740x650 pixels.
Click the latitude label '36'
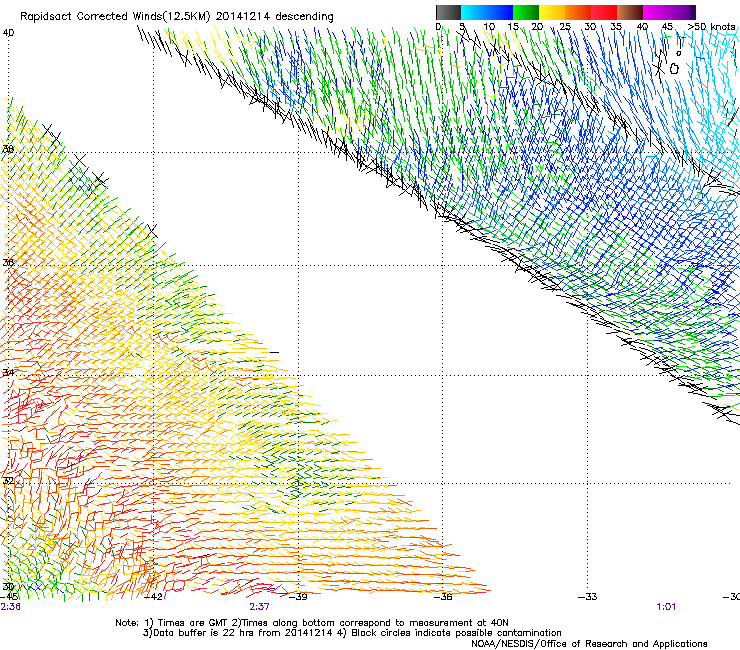pos(8,262)
